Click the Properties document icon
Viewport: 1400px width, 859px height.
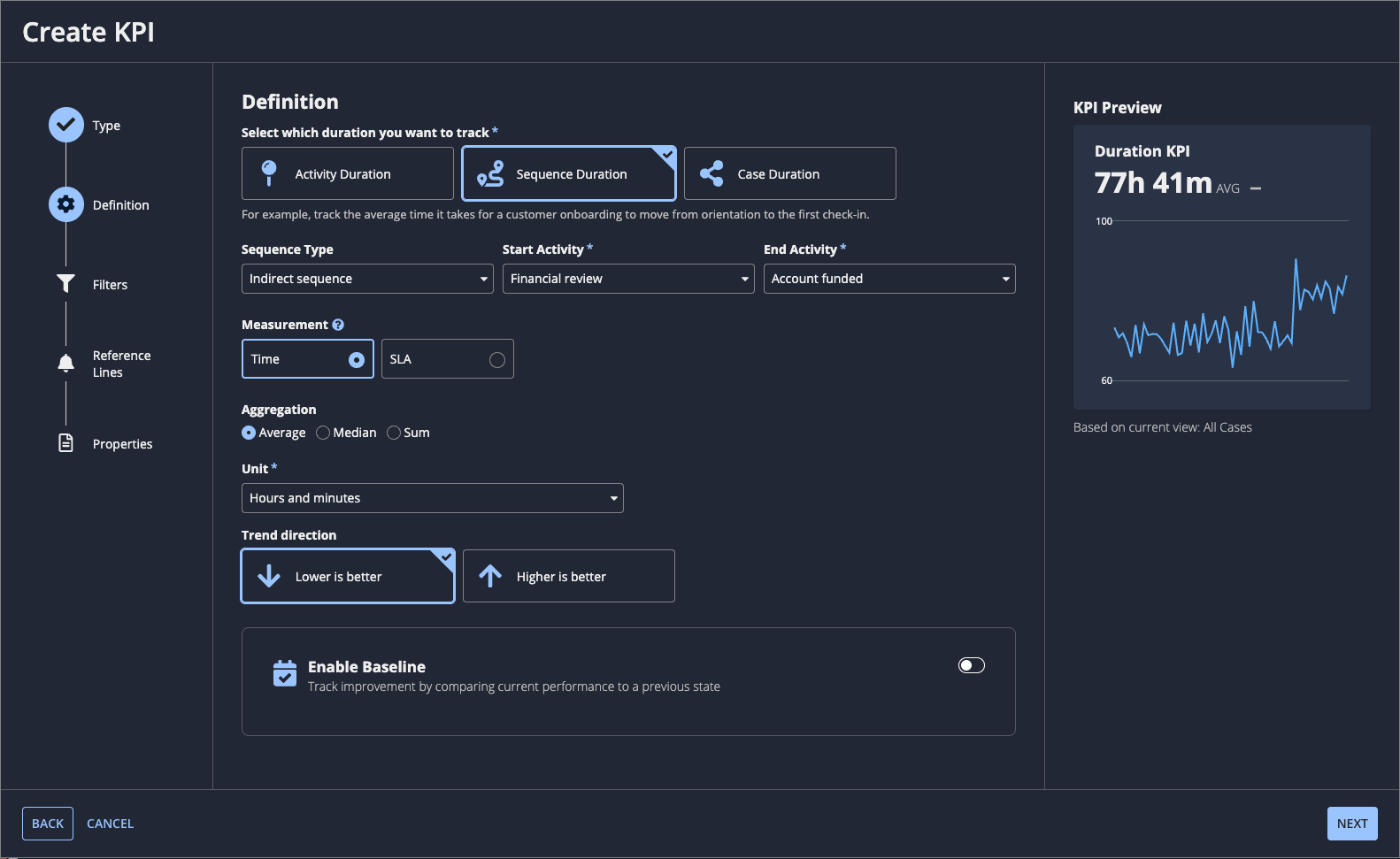(65, 442)
